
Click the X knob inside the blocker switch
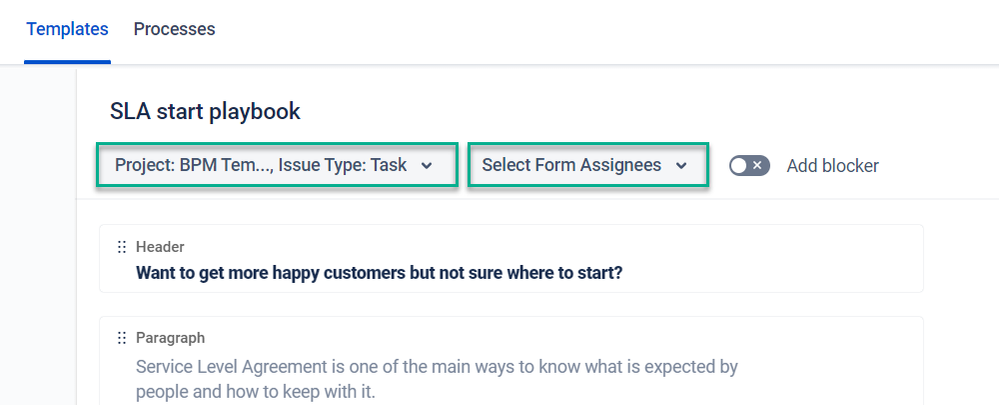pos(758,166)
